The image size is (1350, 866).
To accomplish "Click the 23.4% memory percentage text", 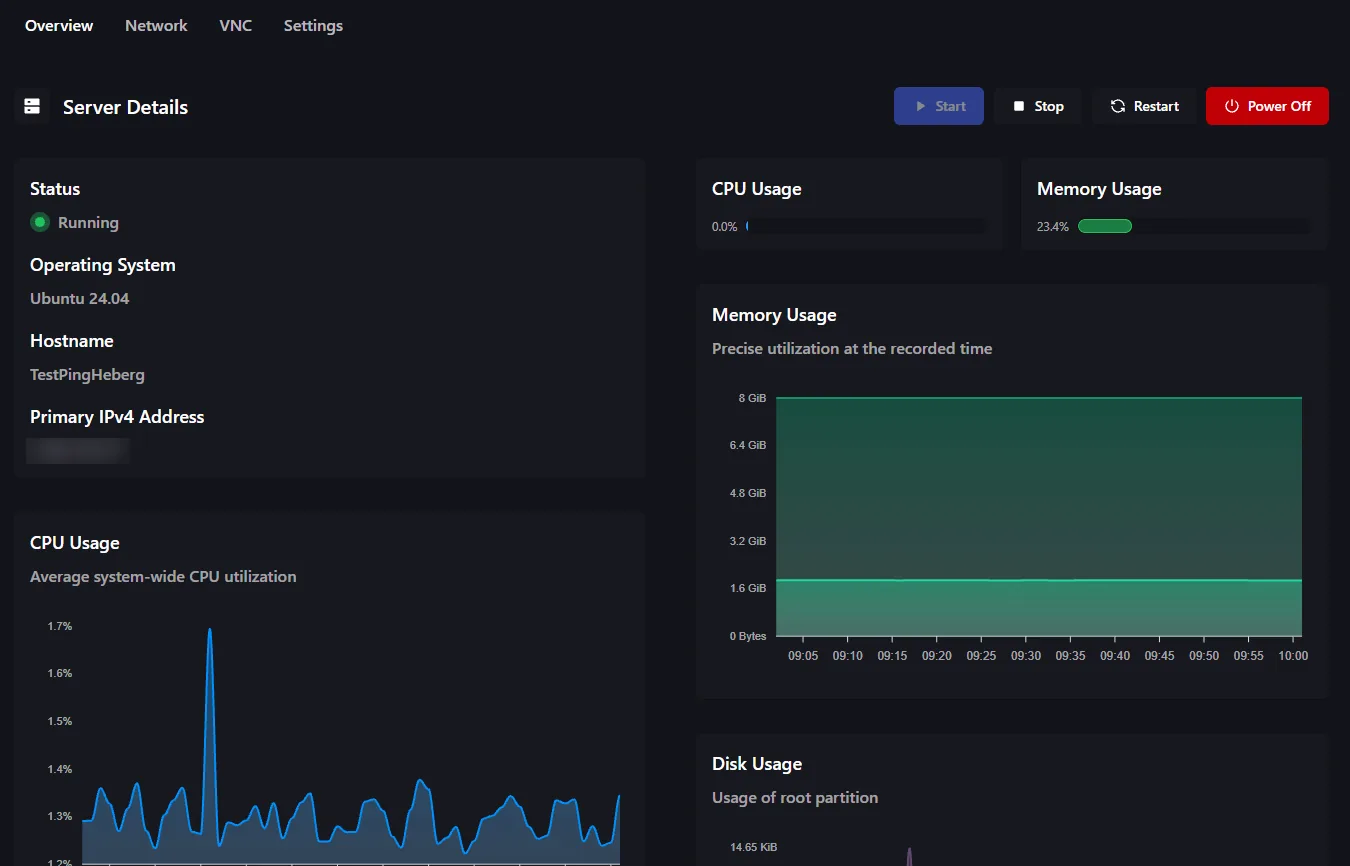I will 1053,227.
